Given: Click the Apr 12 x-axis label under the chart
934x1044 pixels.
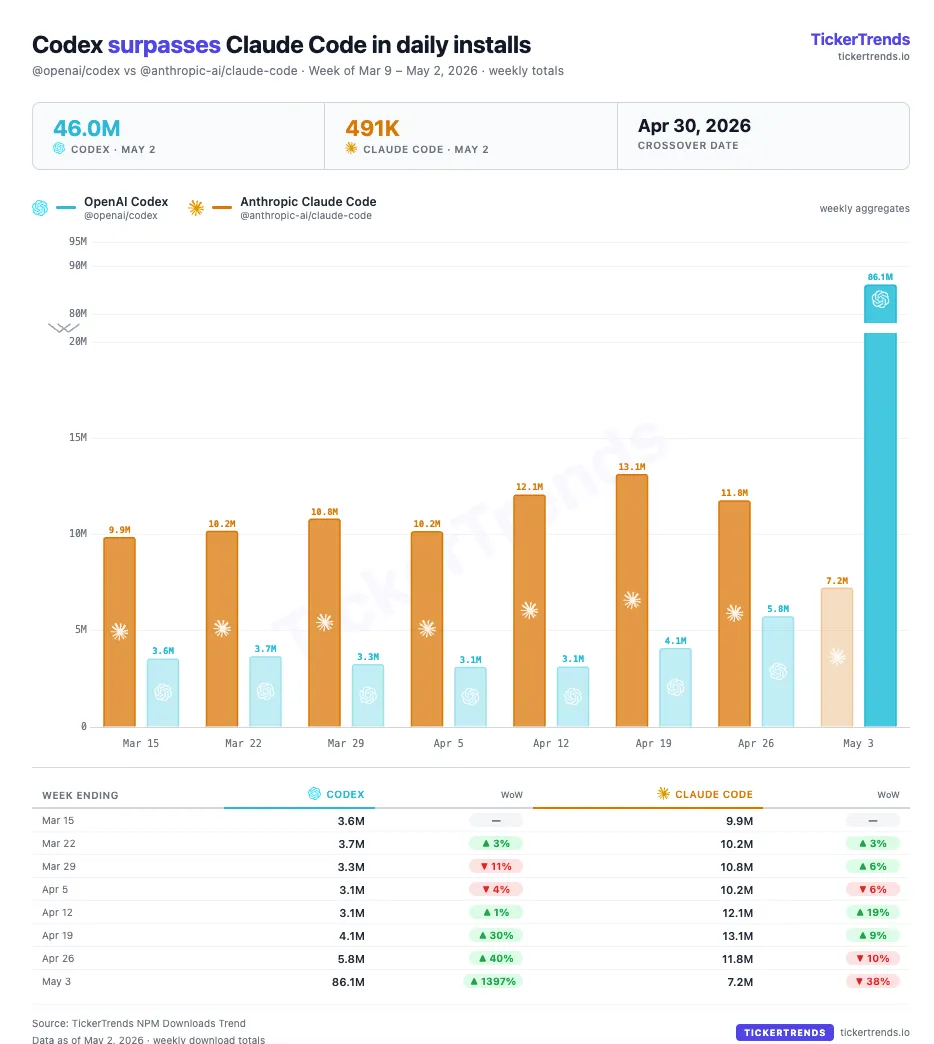Looking at the screenshot, I should coord(551,743).
